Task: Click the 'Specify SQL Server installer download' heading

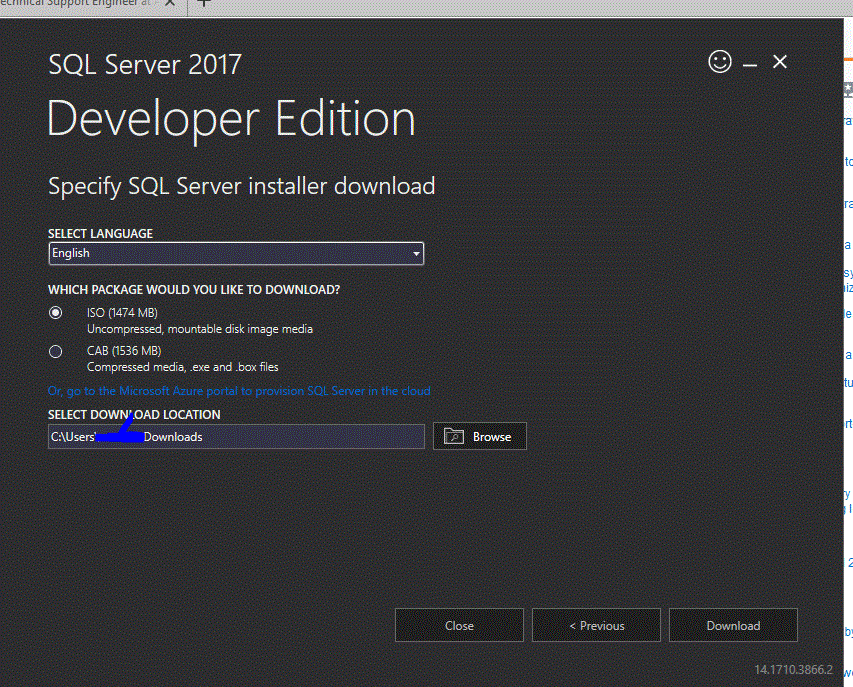Action: point(242,186)
